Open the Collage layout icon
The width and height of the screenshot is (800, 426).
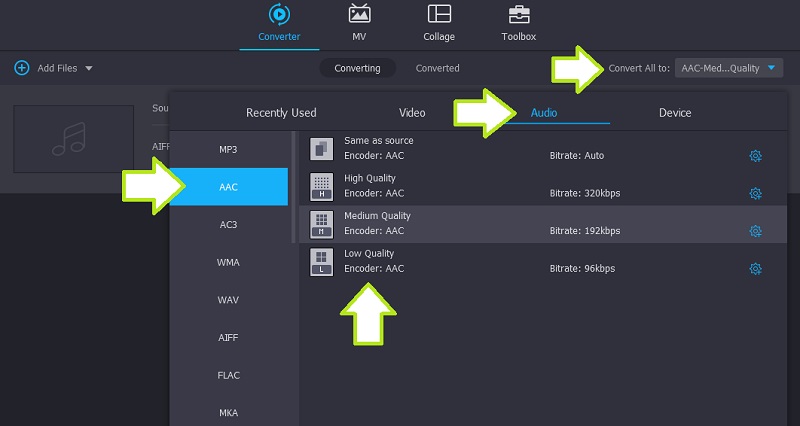click(x=438, y=14)
